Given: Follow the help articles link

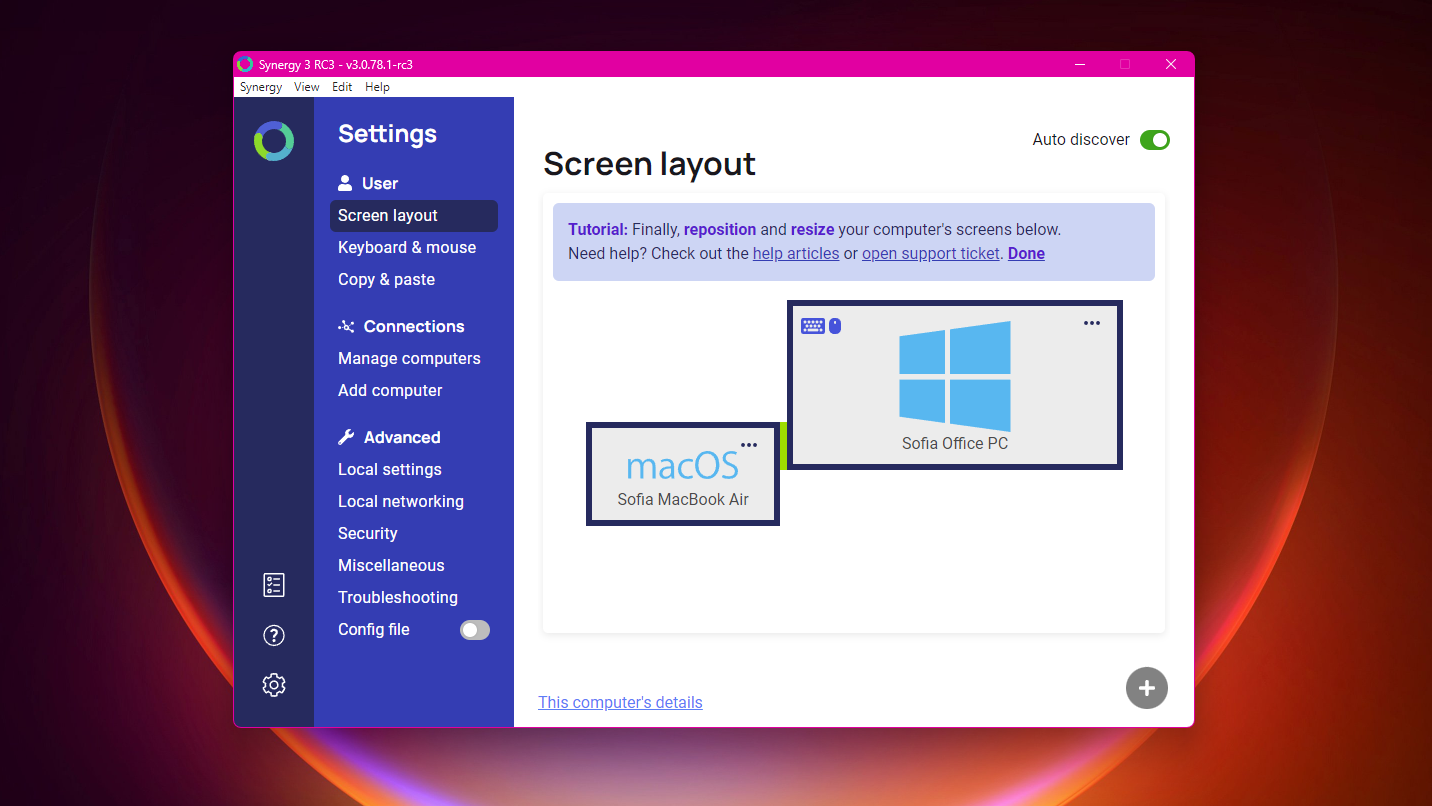Looking at the screenshot, I should 796,254.
